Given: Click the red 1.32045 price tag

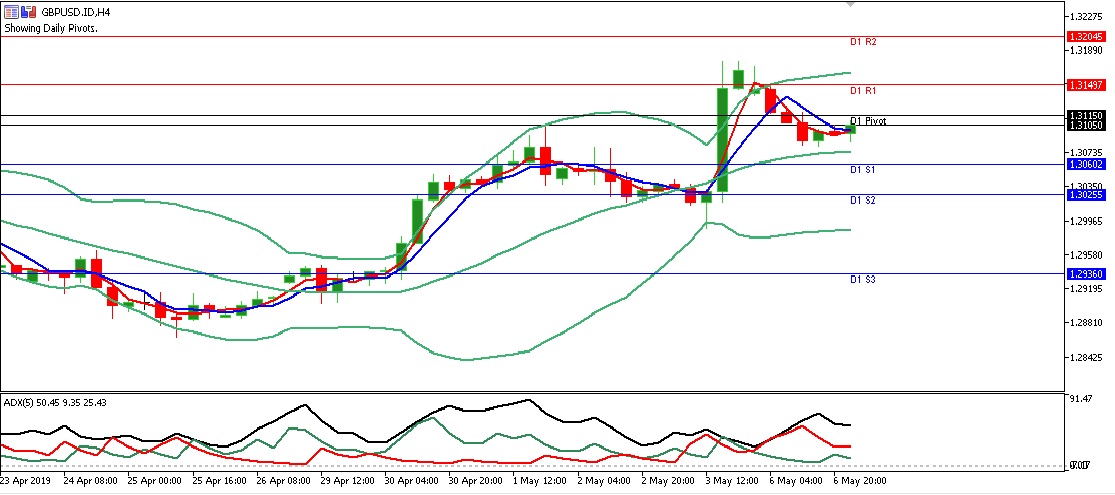Looking at the screenshot, I should pos(1086,36).
